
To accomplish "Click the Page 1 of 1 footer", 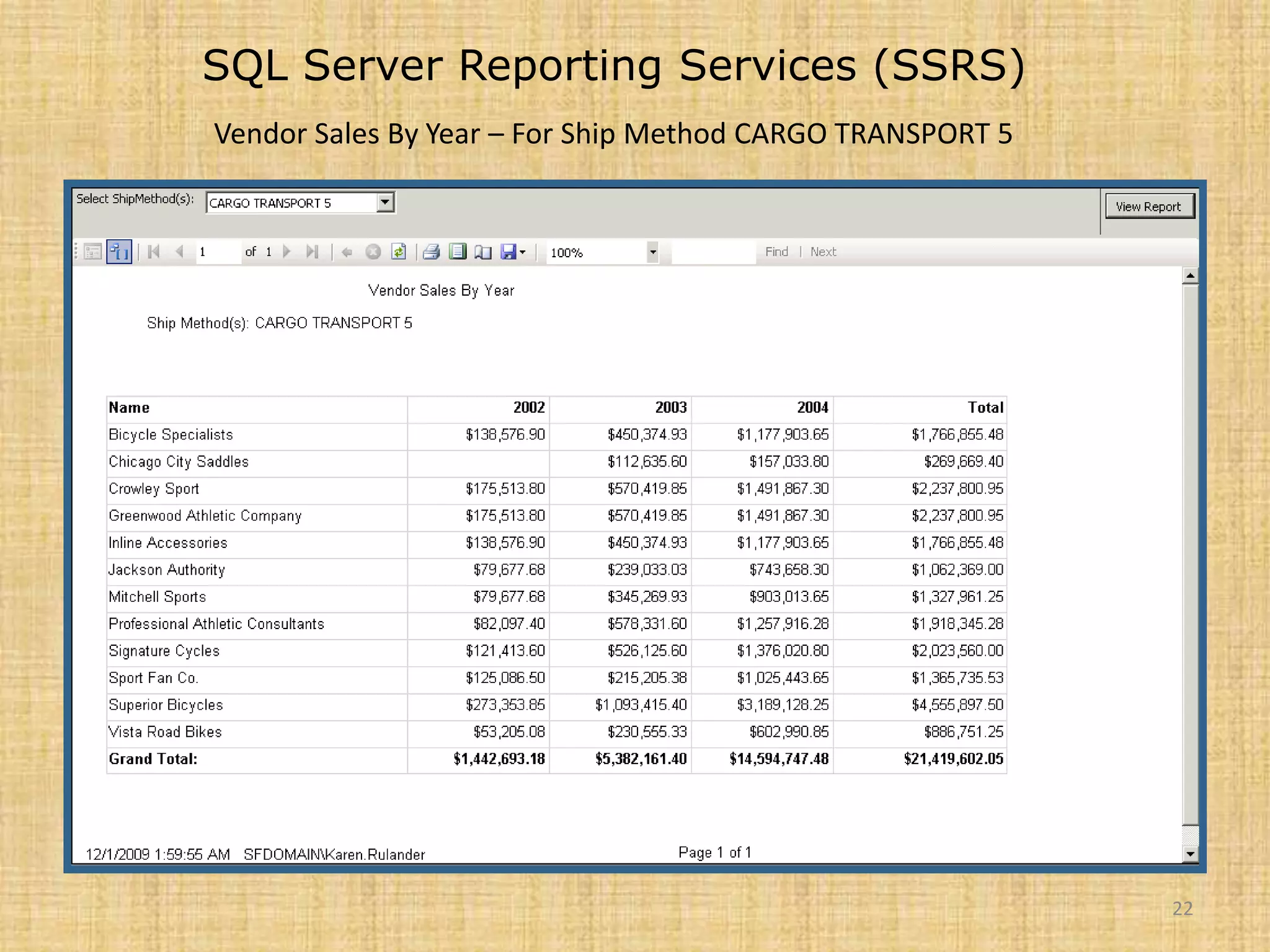I will (x=715, y=853).
